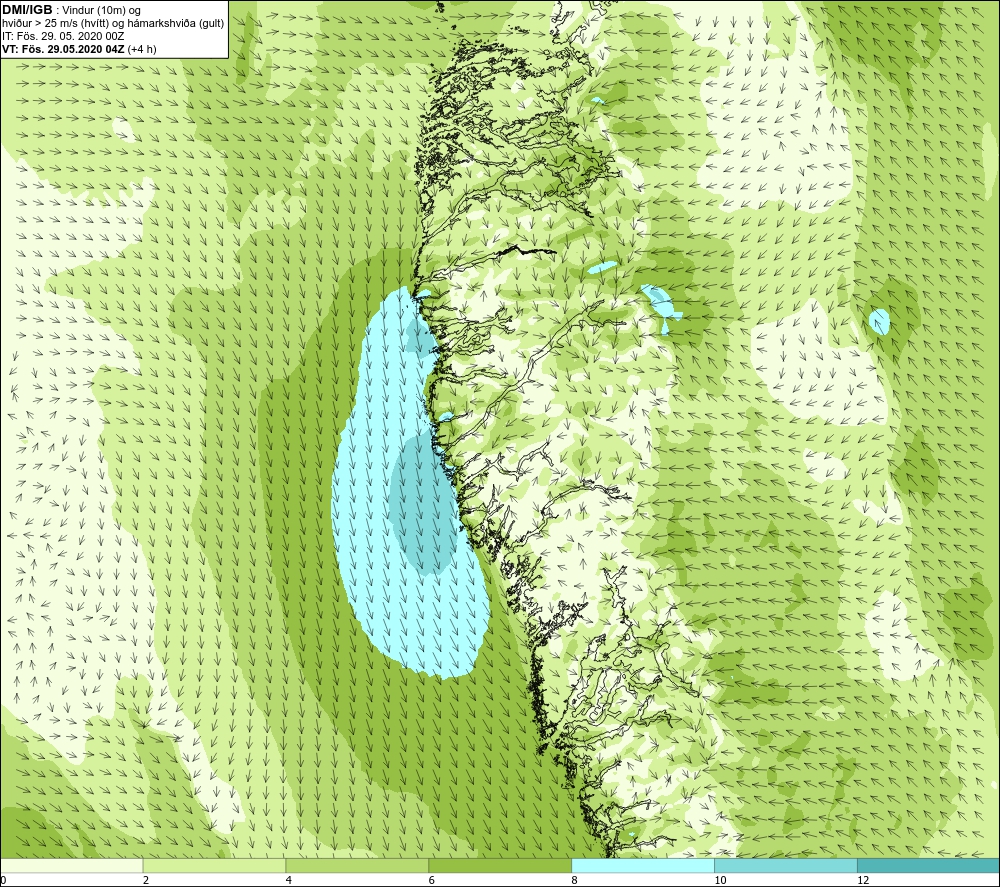Viewport: 1000px width, 887px height.
Task: Click the 0–2 m/s palest color band
Action: pos(71,865)
